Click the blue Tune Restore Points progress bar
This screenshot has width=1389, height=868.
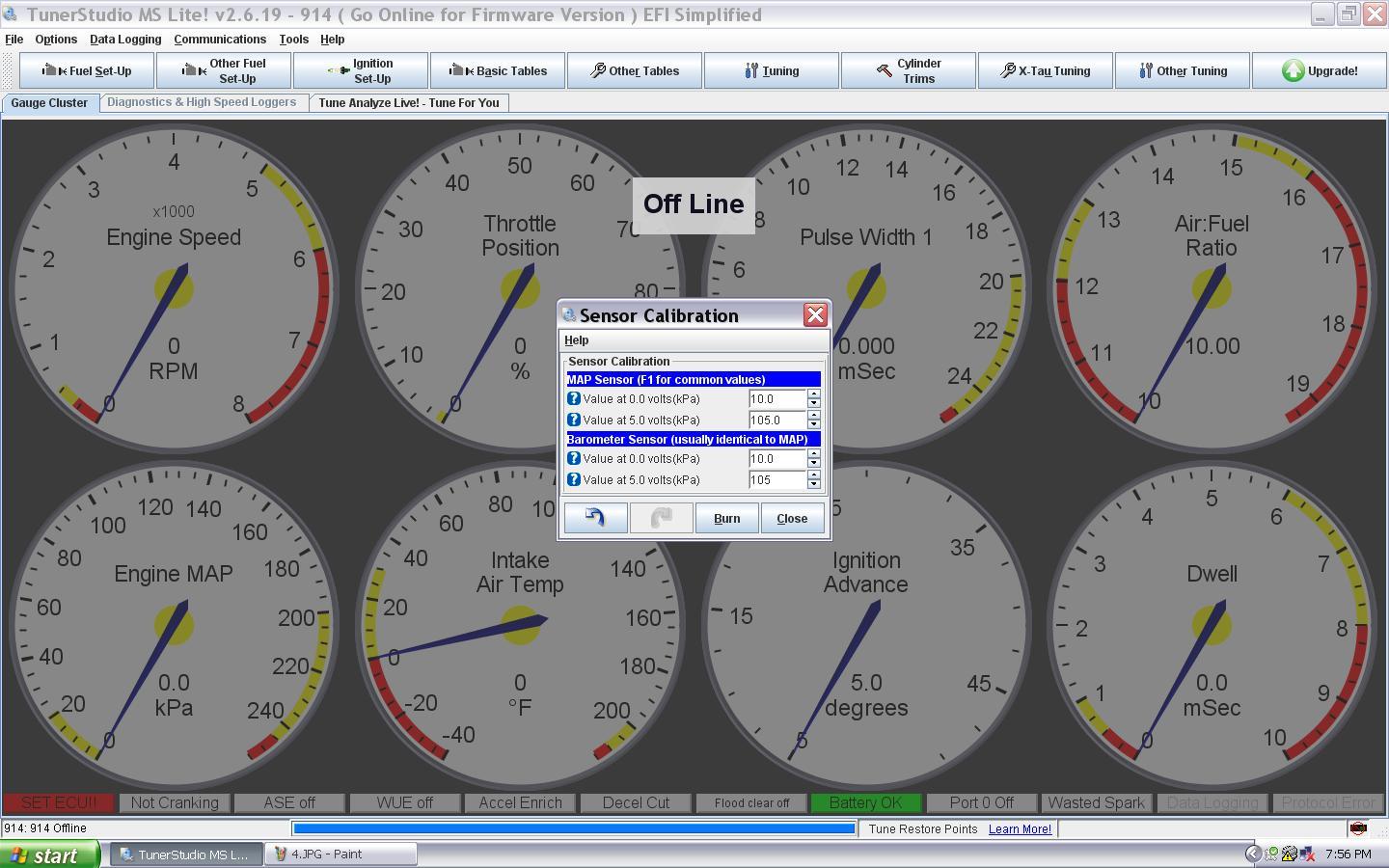pos(574,828)
